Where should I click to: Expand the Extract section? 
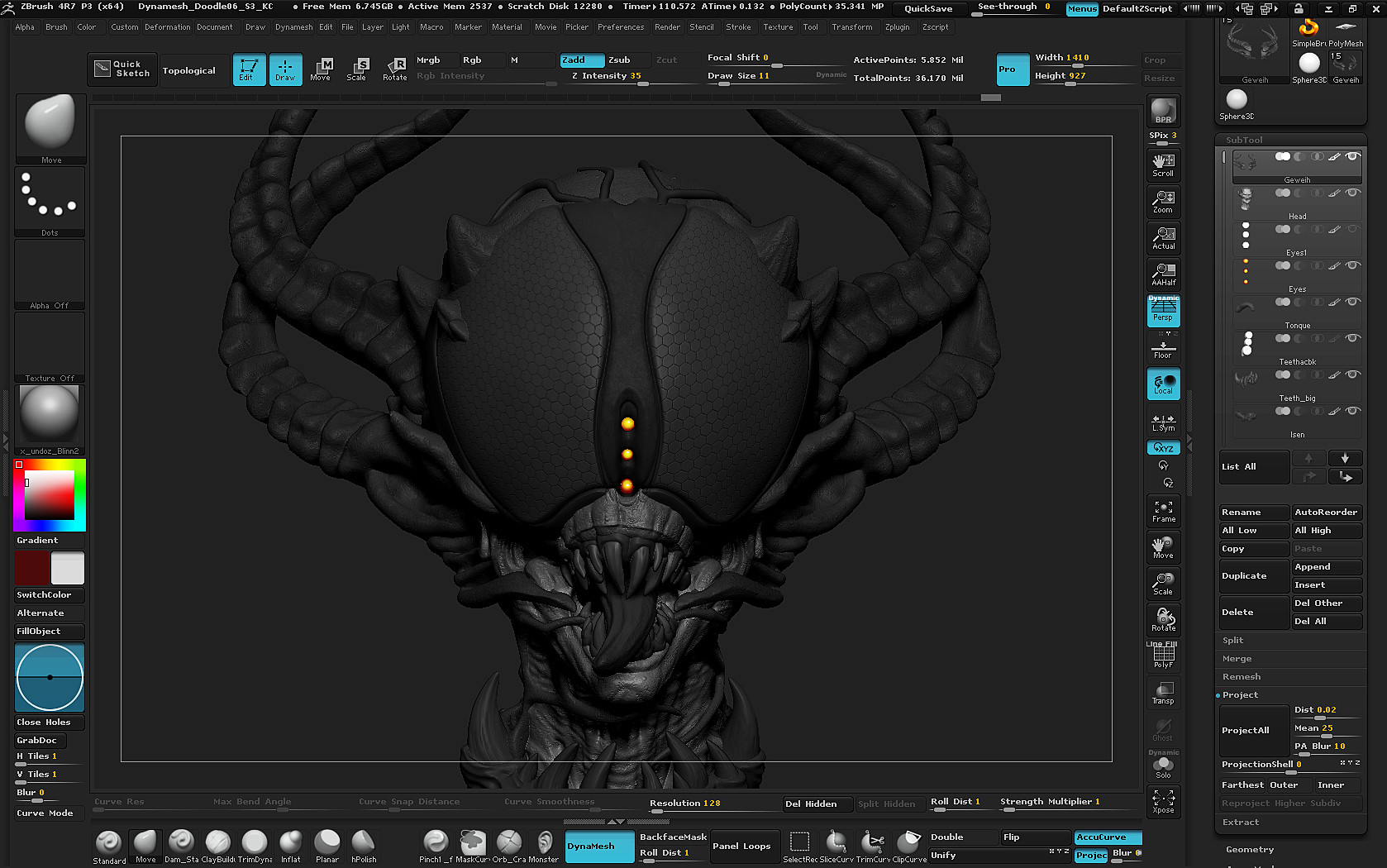[x=1241, y=822]
